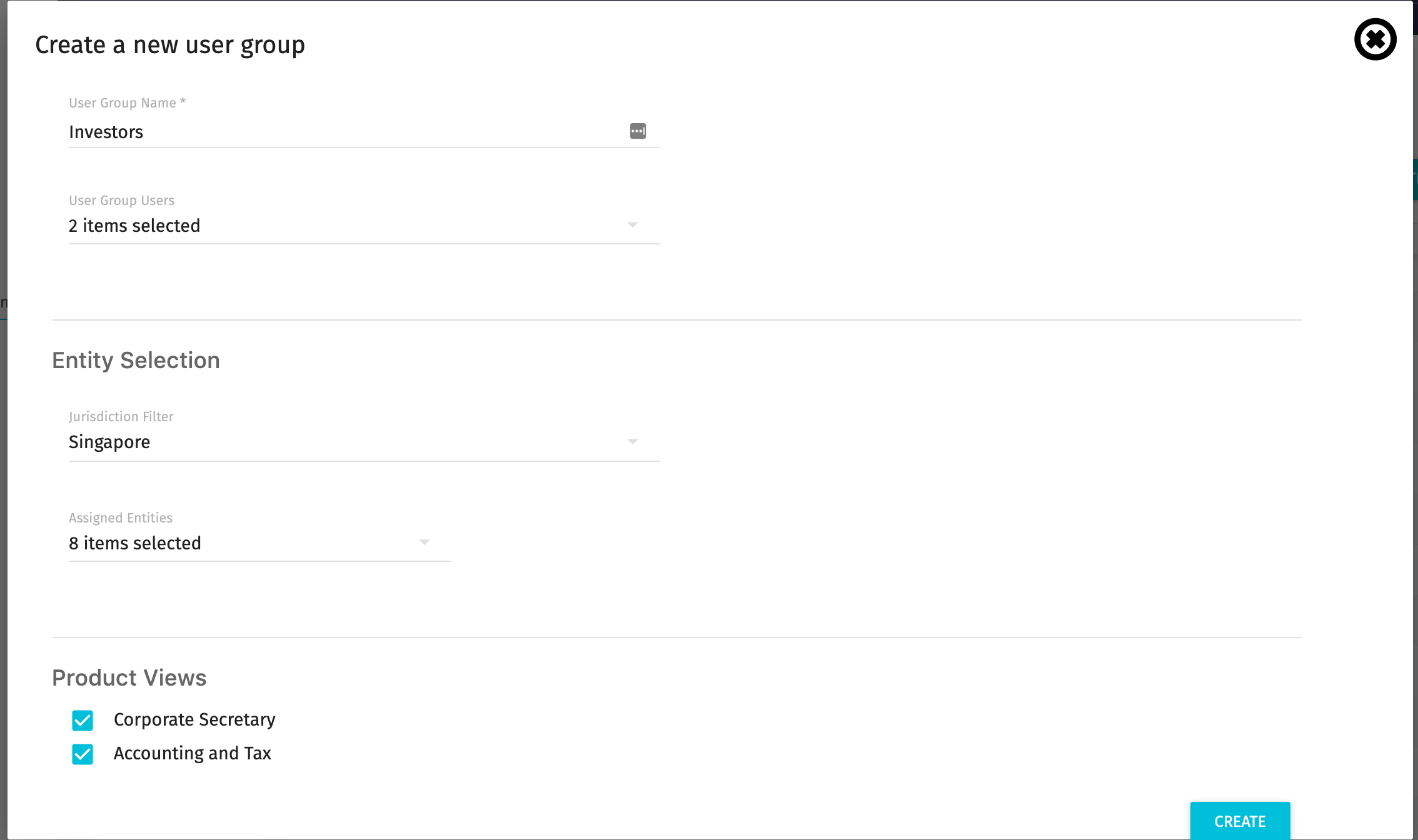Click the Accounting and Tax label text
The image size is (1418, 840).
(x=193, y=754)
